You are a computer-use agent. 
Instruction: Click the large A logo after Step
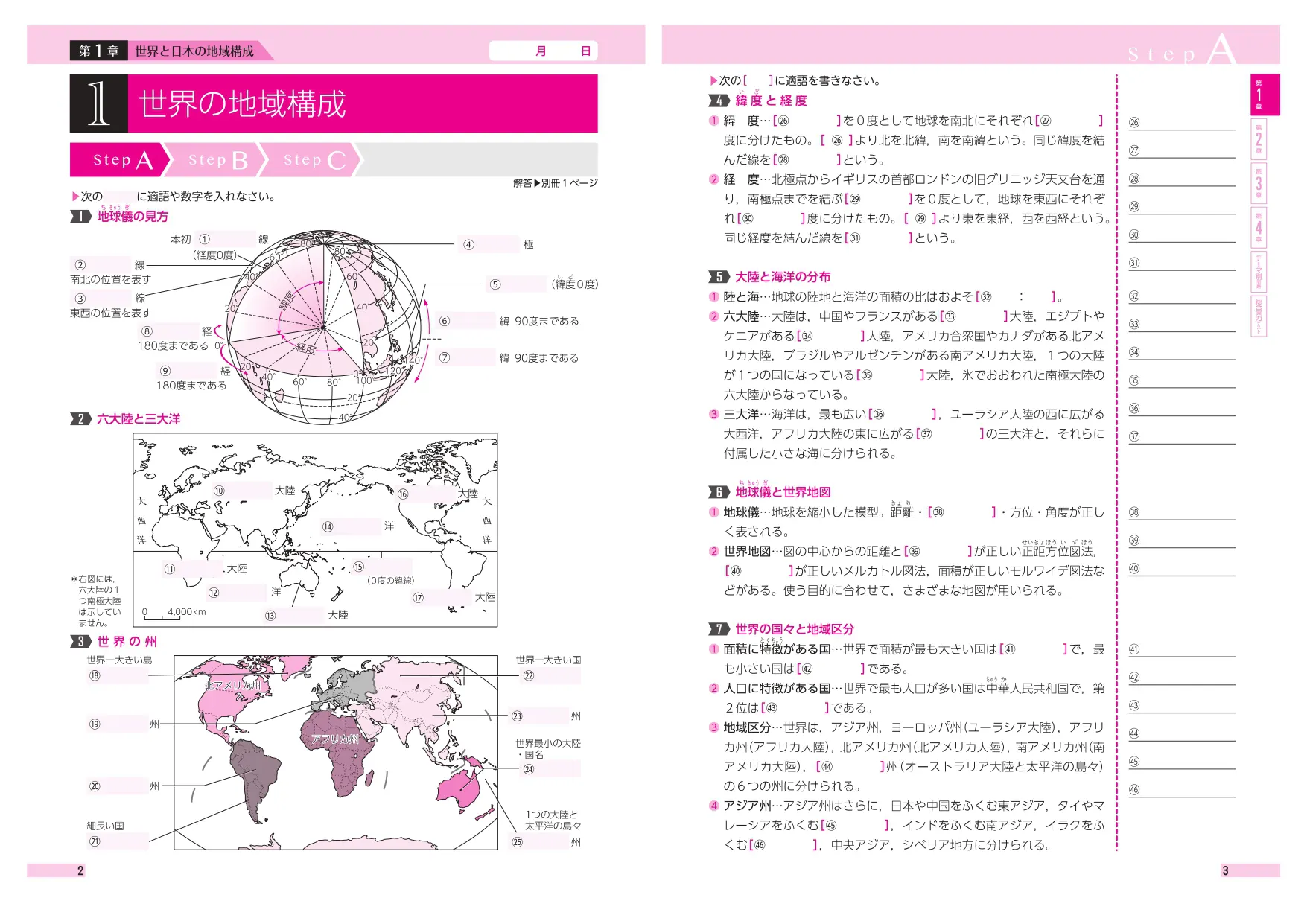(1222, 50)
